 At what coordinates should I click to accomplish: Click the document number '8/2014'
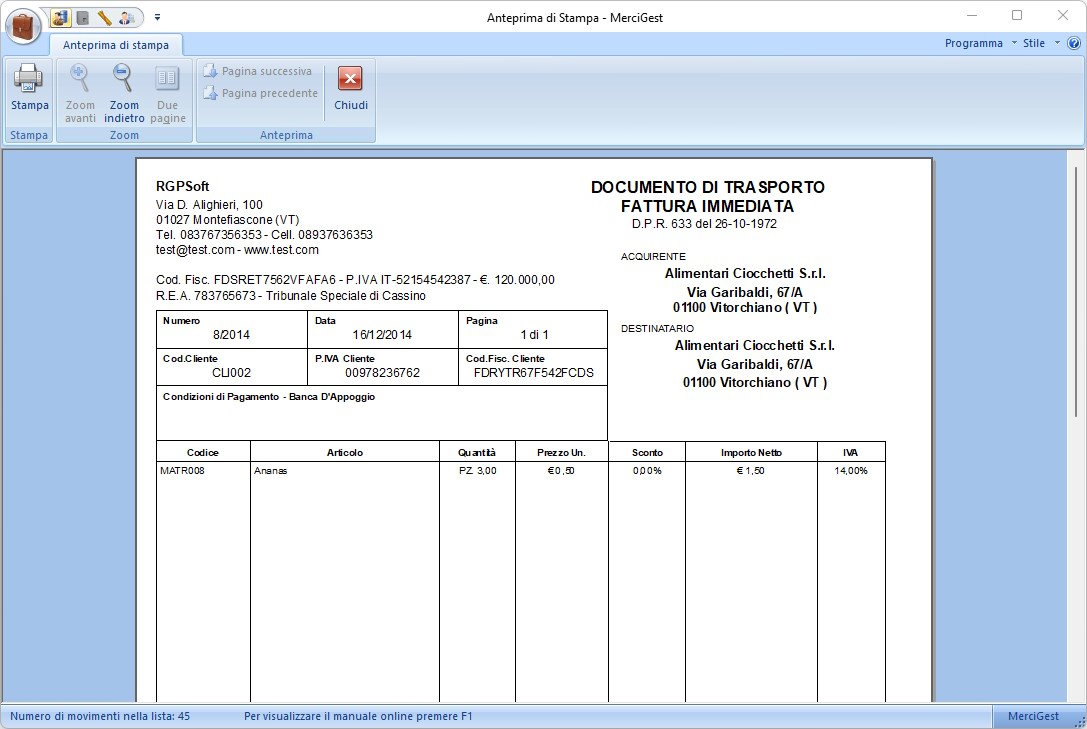[231, 335]
